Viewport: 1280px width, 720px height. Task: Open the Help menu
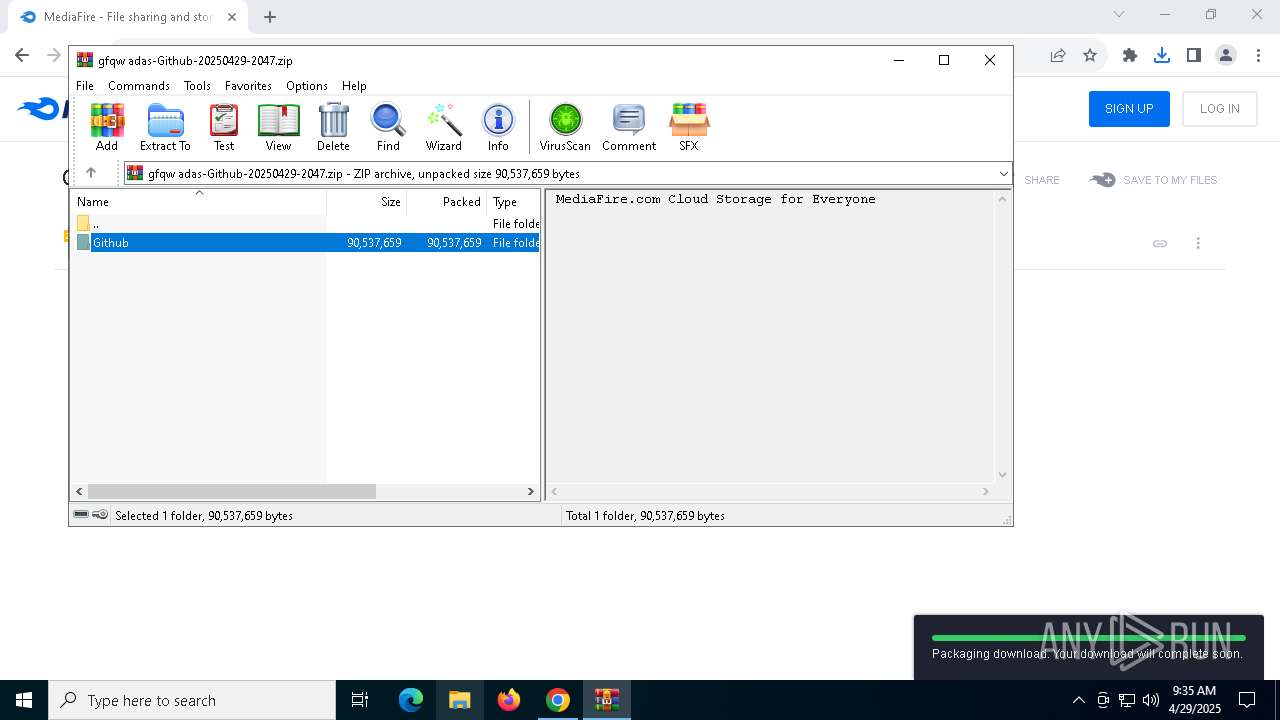tap(354, 86)
